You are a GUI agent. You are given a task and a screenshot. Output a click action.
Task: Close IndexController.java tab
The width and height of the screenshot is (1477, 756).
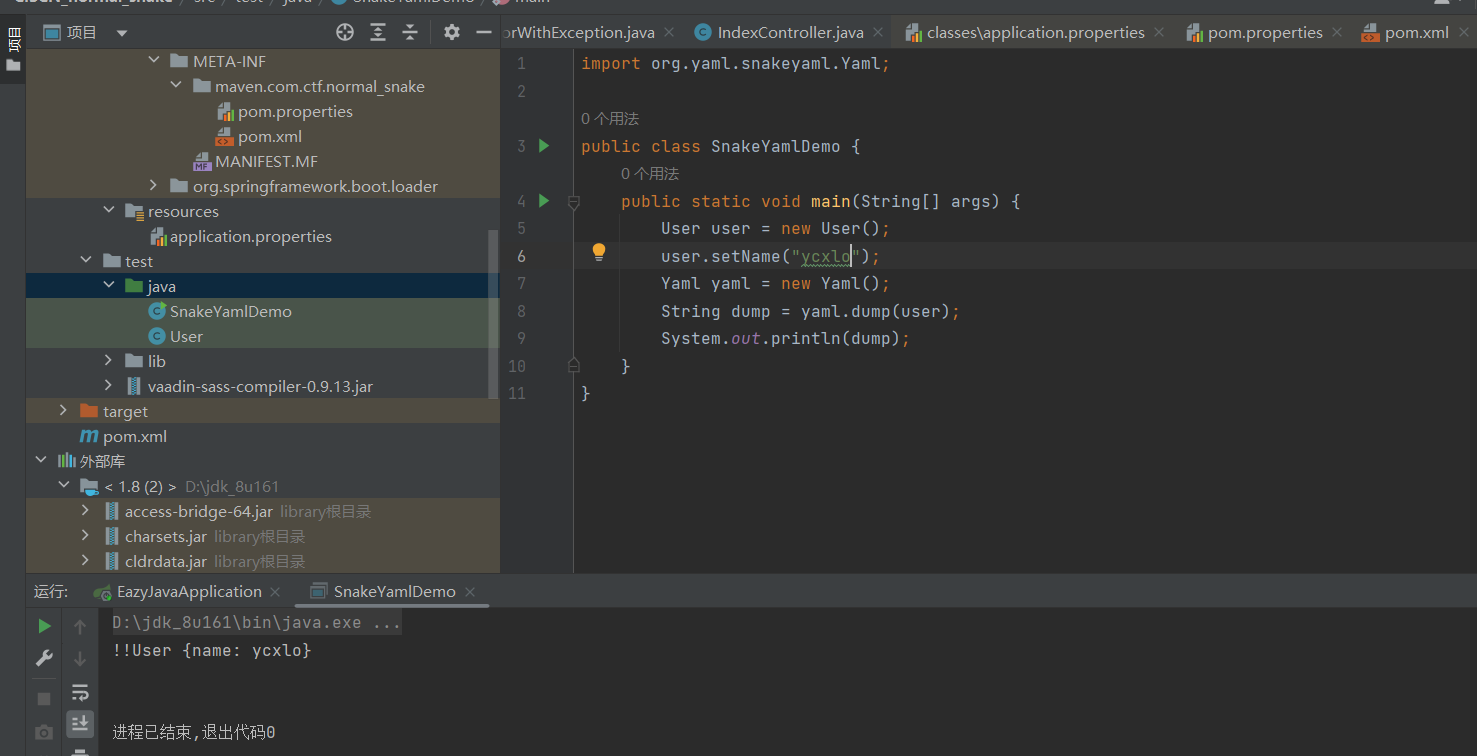point(880,33)
